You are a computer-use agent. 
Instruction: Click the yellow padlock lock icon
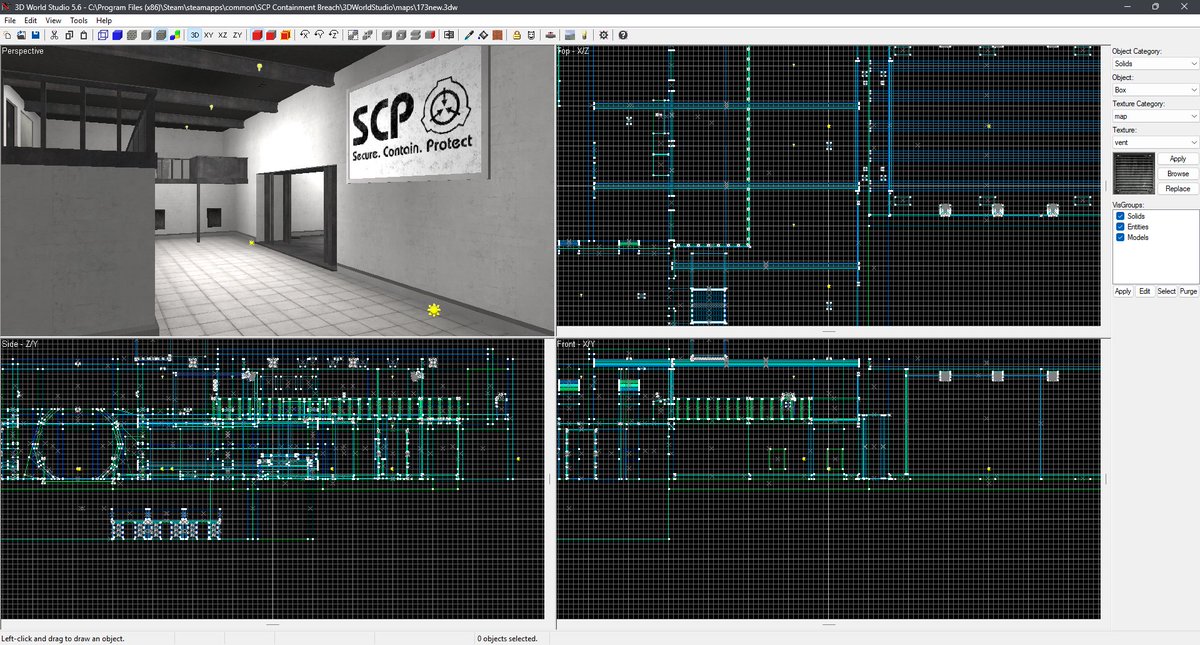tap(516, 35)
